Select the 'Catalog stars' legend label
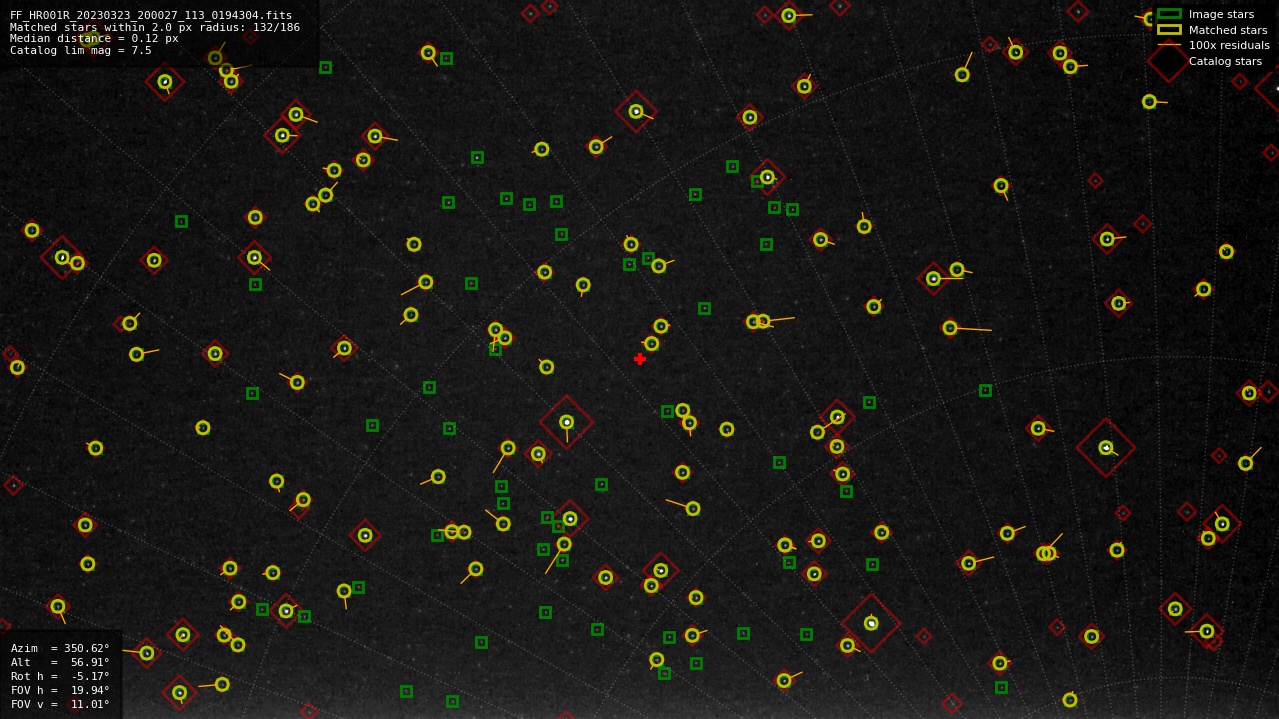 tap(1225, 61)
